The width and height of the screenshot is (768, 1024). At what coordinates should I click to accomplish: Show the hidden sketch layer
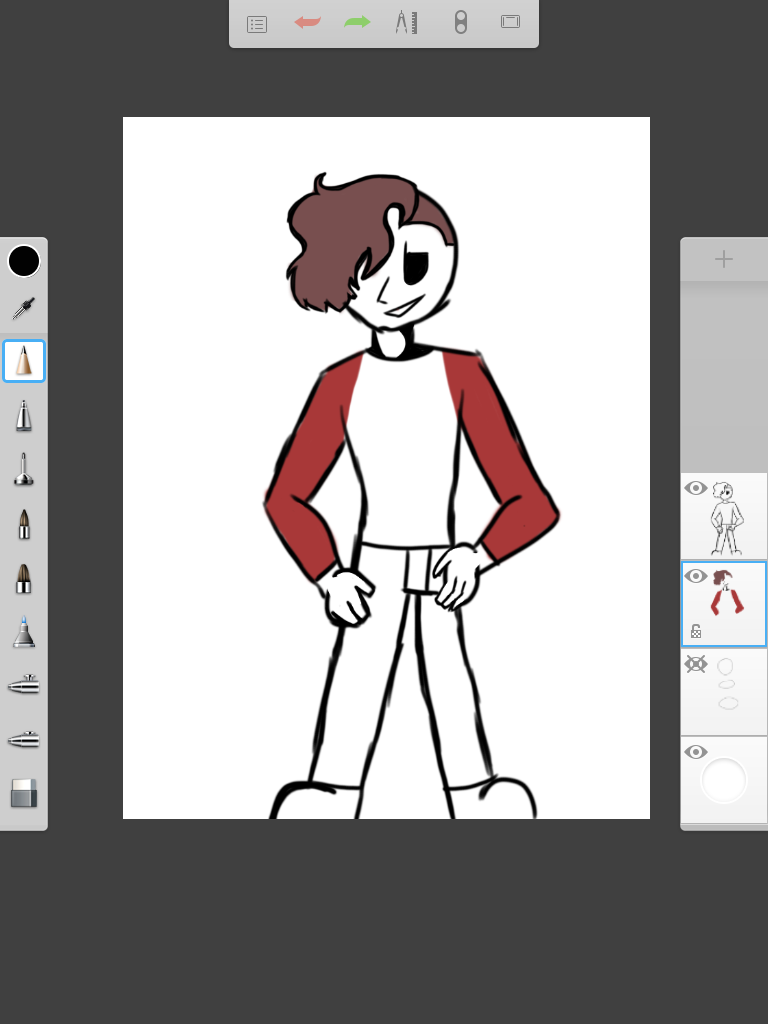click(696, 664)
